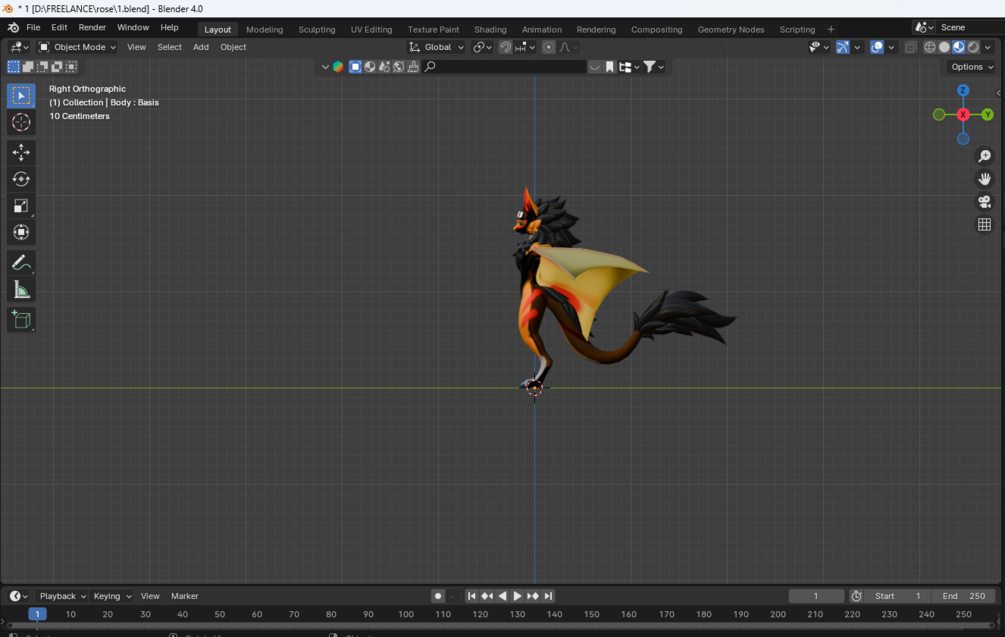Open the Render menu
1005x637 pixels.
92,28
